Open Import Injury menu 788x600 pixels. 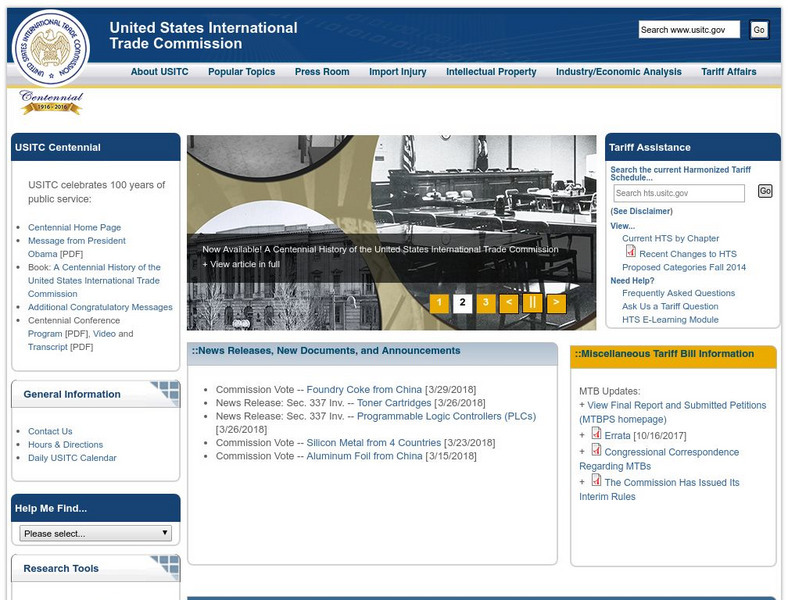click(x=398, y=72)
